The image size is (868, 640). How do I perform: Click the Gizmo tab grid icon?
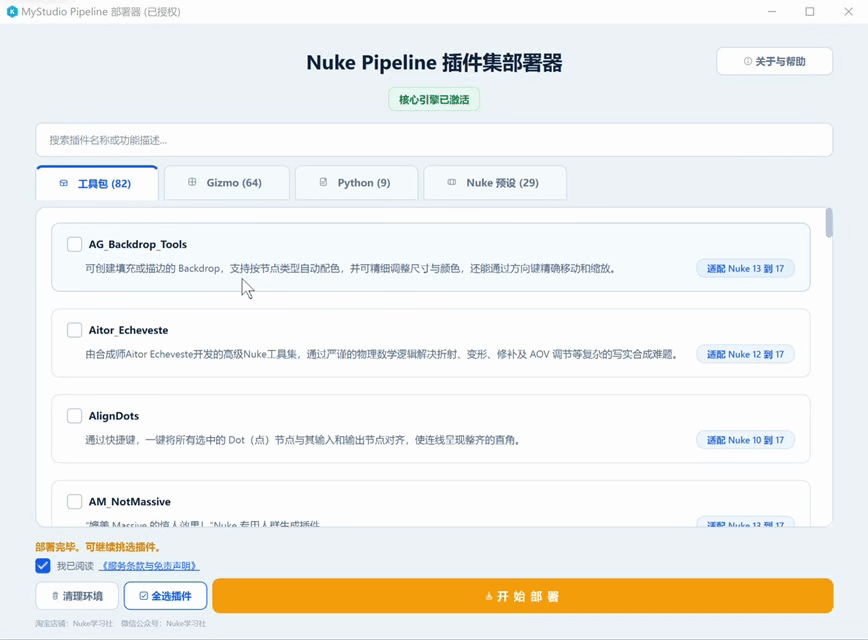coord(192,182)
